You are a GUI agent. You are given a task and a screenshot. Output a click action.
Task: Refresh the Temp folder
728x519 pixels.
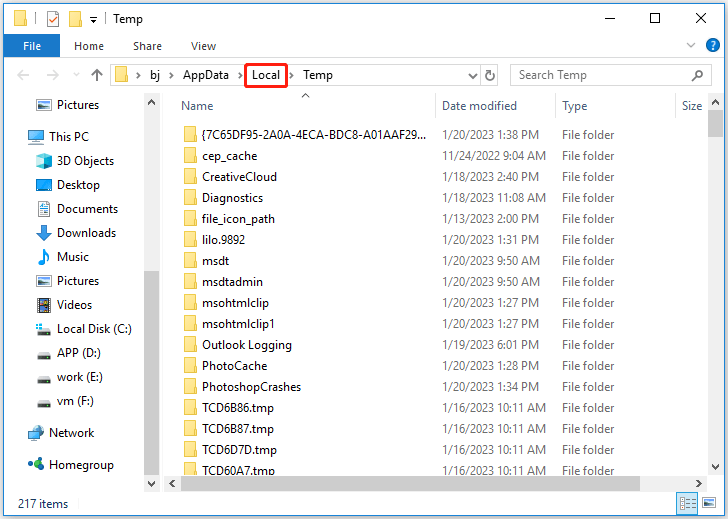click(x=490, y=75)
